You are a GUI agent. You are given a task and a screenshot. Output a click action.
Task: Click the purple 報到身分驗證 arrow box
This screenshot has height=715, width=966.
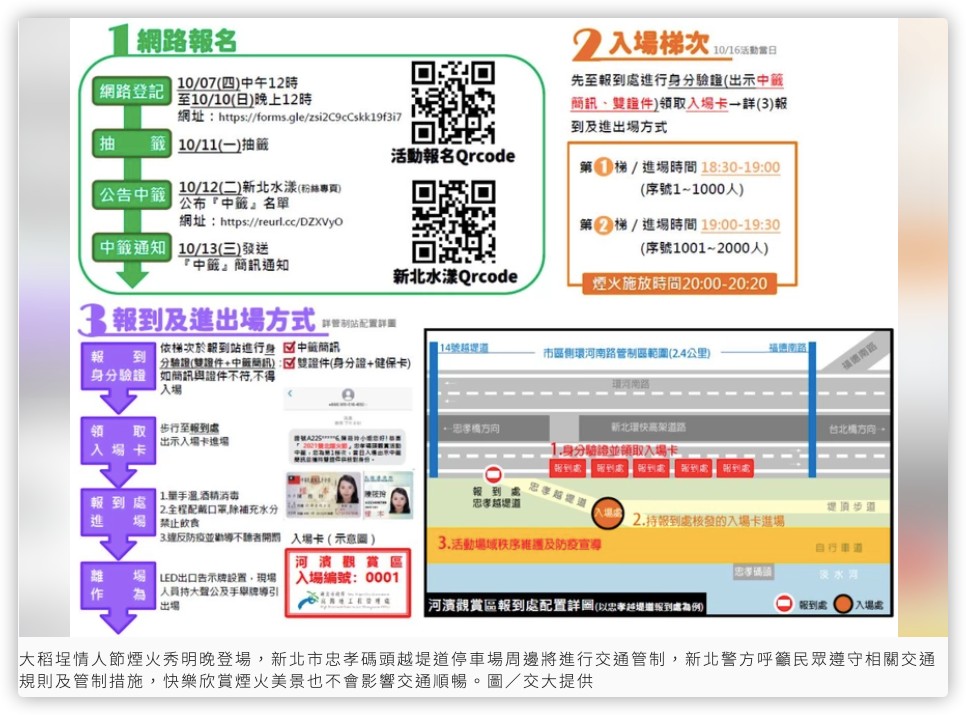pyautogui.click(x=118, y=367)
